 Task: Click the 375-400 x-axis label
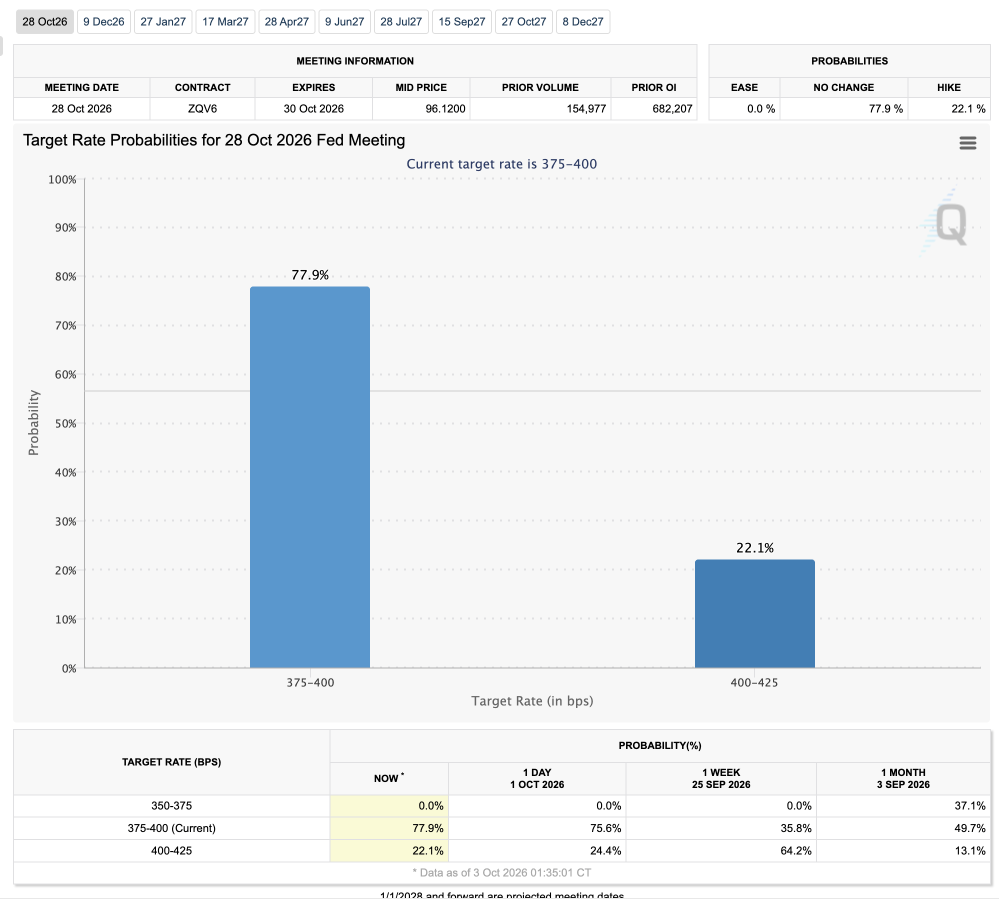(x=310, y=682)
